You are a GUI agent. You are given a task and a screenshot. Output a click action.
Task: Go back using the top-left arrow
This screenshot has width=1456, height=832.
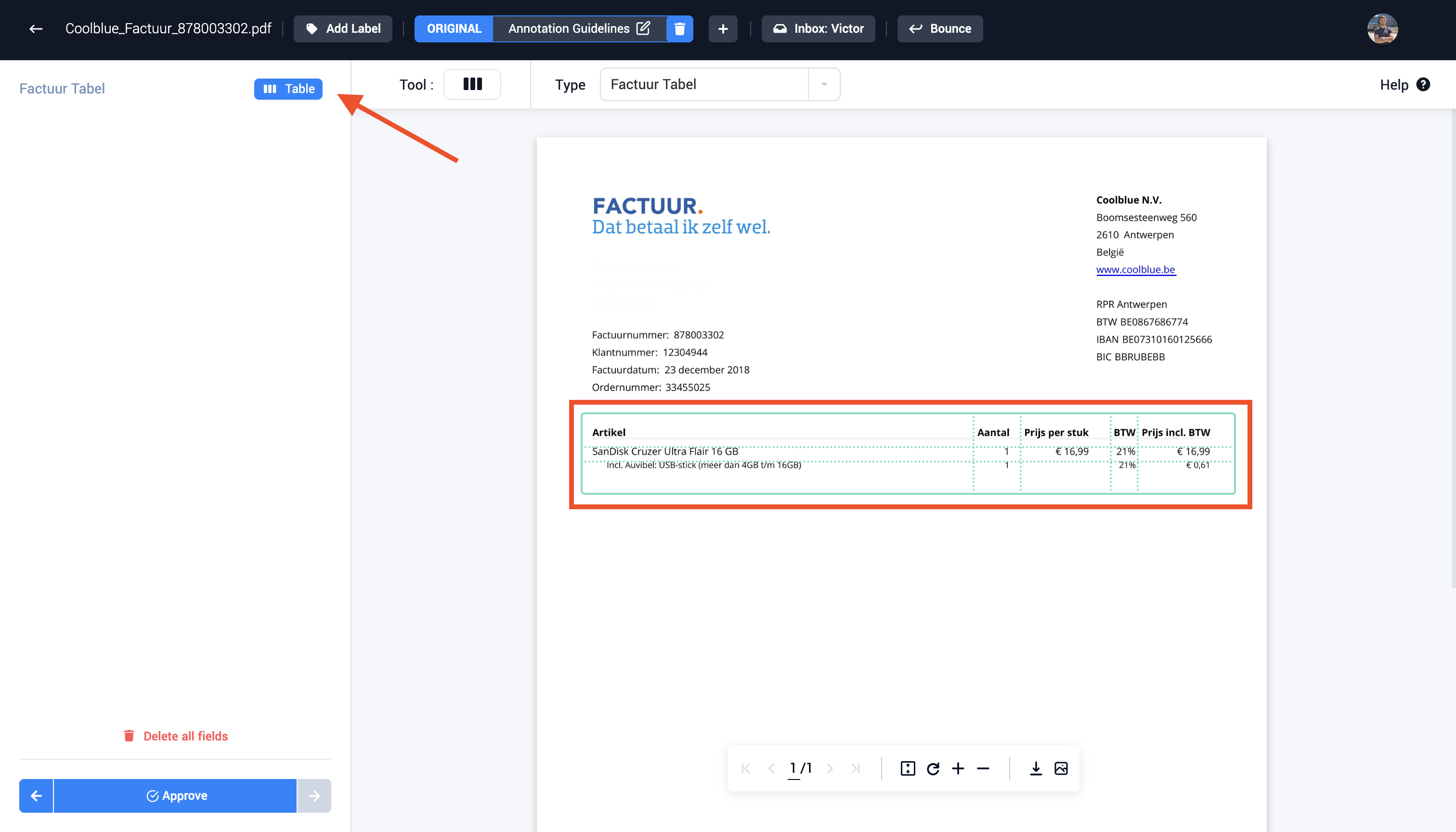[x=36, y=28]
